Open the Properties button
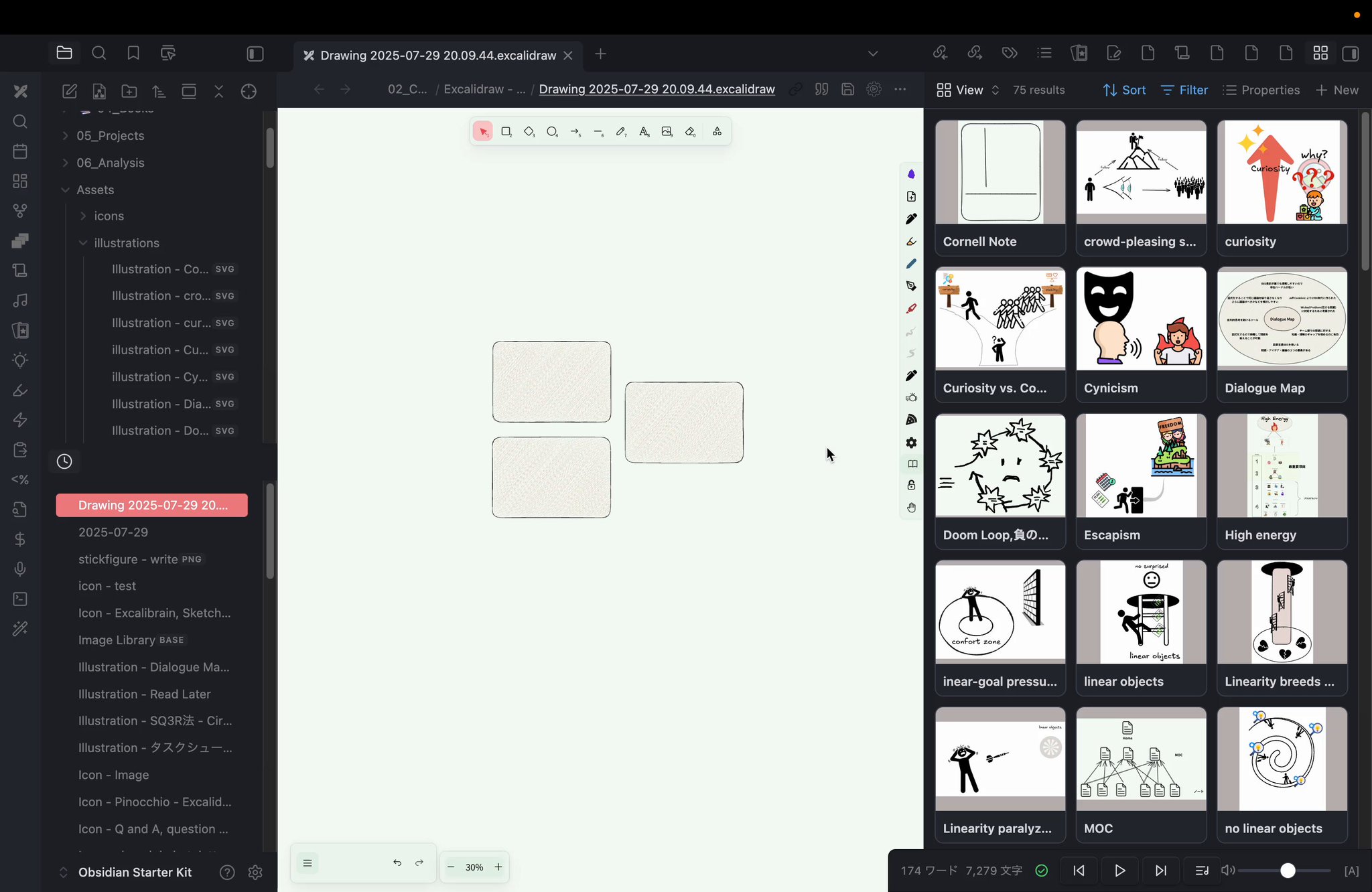Image resolution: width=1372 pixels, height=892 pixels. point(1261,90)
